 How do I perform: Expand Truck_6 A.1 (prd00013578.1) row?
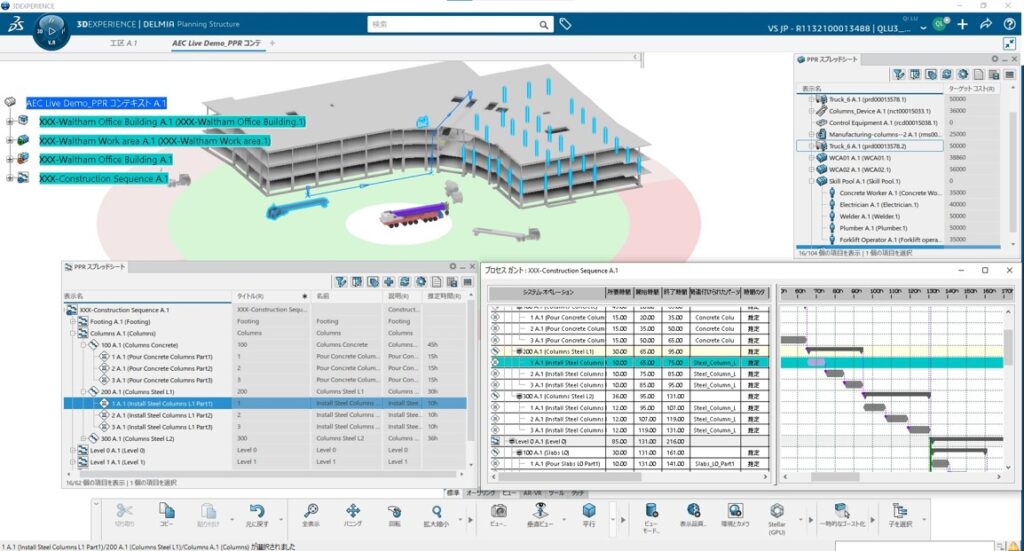(812, 99)
